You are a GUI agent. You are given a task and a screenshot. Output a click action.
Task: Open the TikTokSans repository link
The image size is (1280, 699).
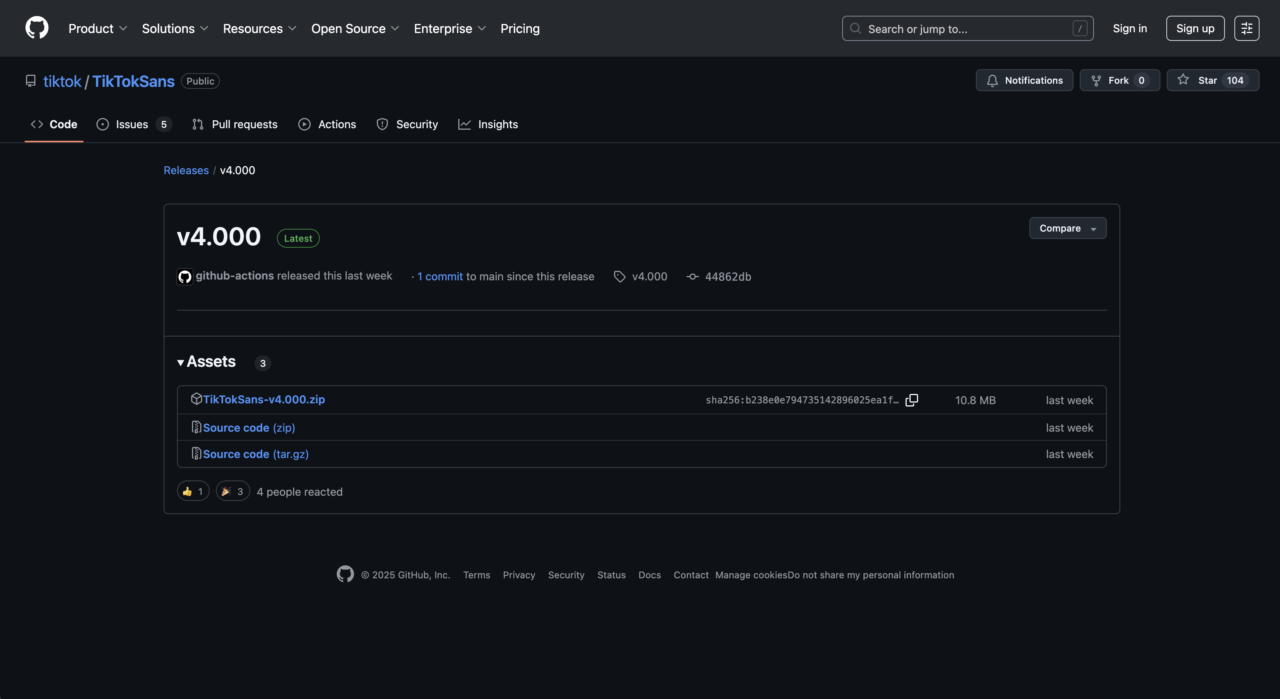133,82
